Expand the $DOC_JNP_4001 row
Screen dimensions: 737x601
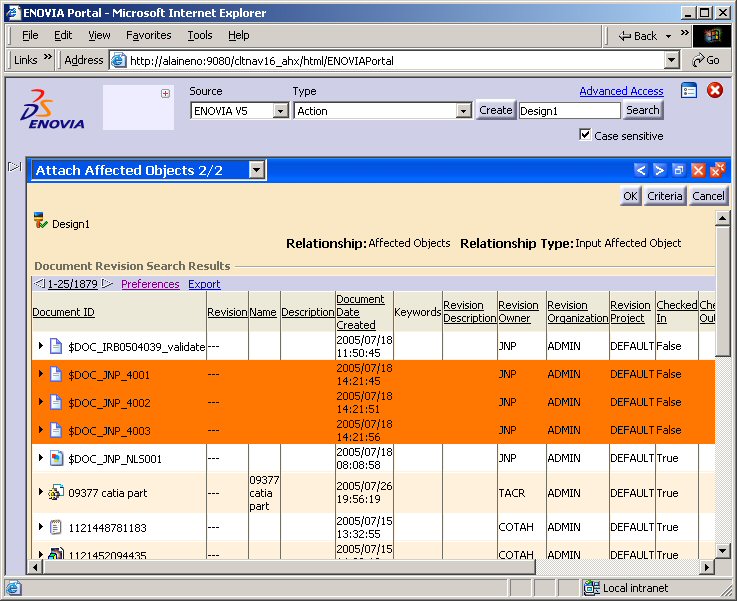(x=41, y=374)
